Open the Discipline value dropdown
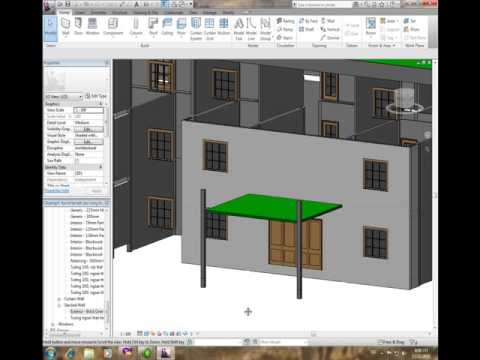 (x=88, y=148)
